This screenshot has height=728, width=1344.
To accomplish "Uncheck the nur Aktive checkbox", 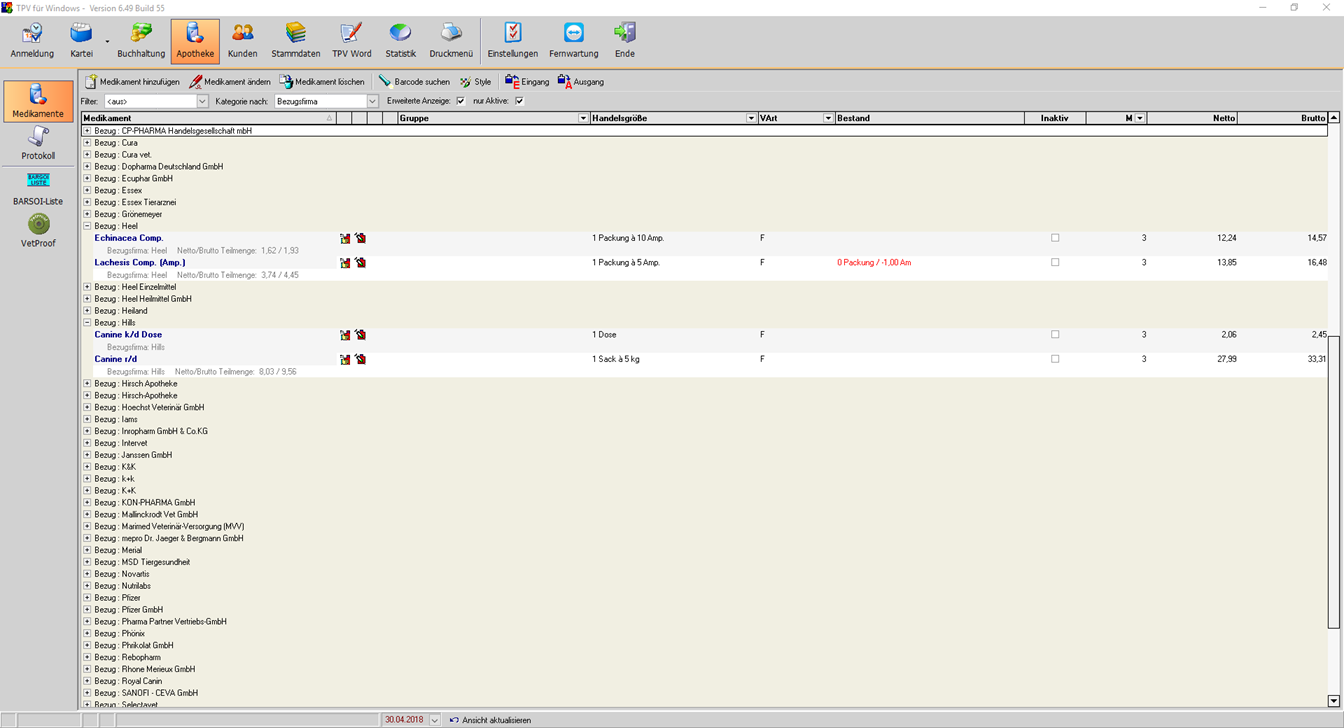I will (519, 101).
